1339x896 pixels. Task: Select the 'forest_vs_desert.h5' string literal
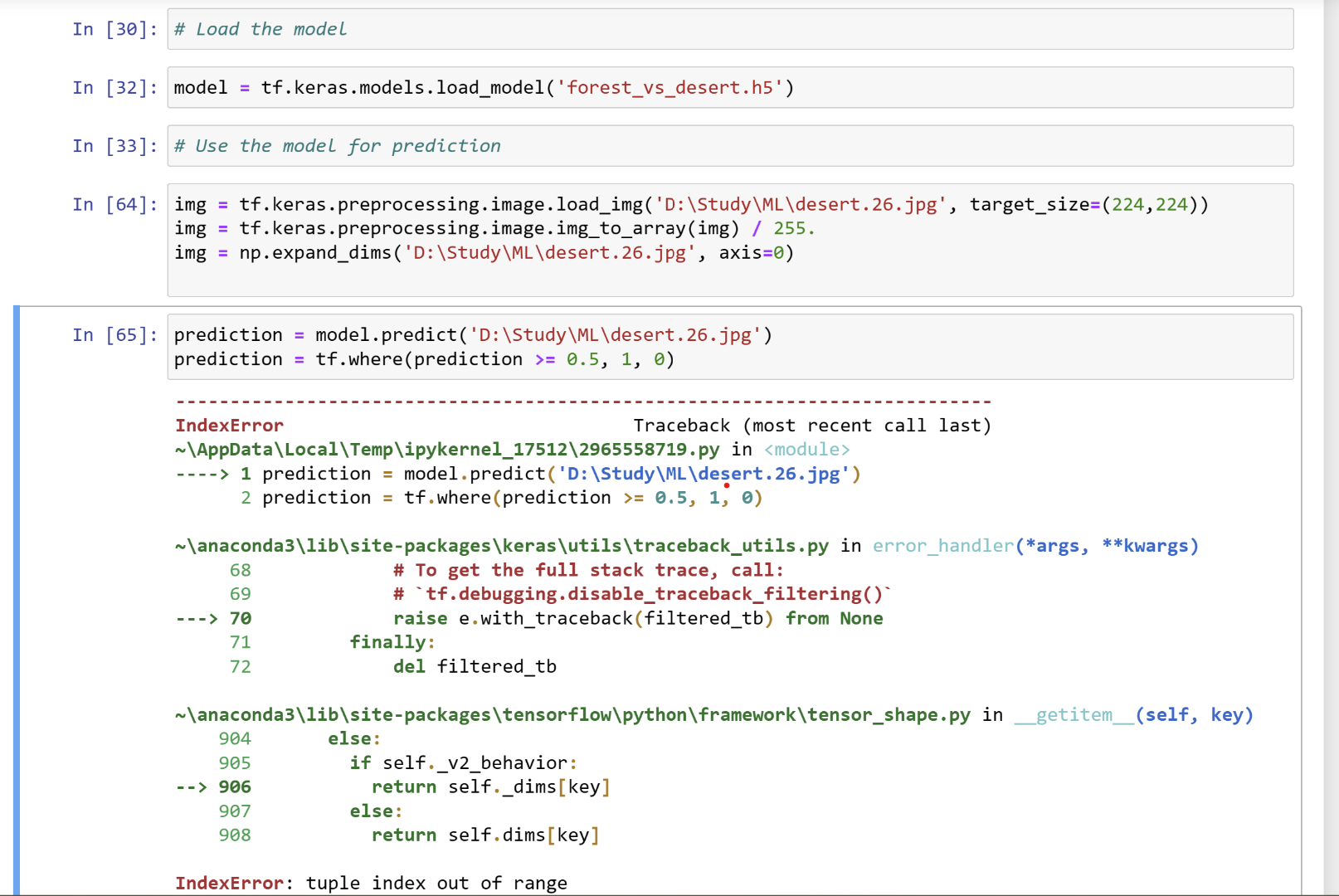pyautogui.click(x=674, y=87)
